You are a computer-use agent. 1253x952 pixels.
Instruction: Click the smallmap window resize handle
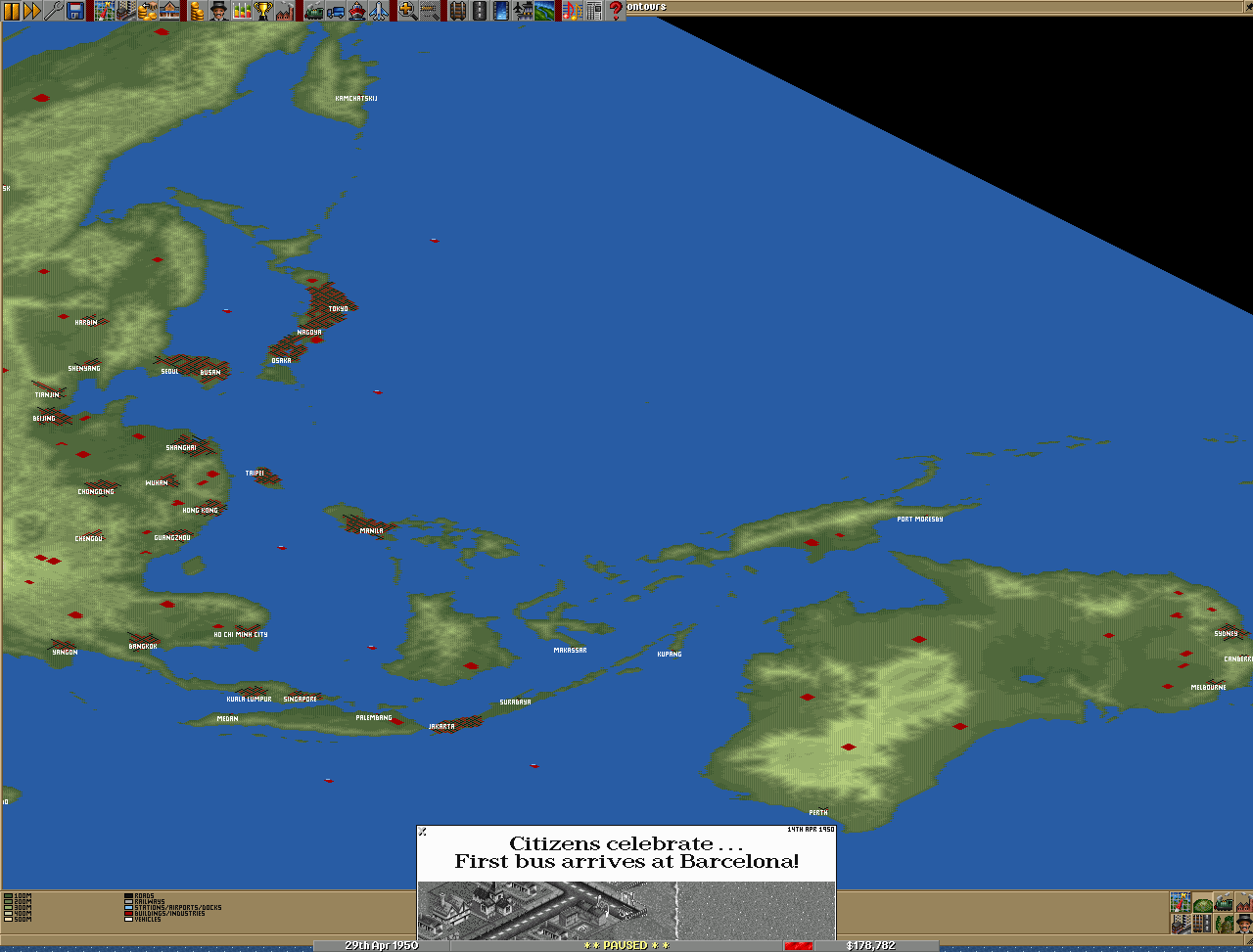click(x=1248, y=940)
